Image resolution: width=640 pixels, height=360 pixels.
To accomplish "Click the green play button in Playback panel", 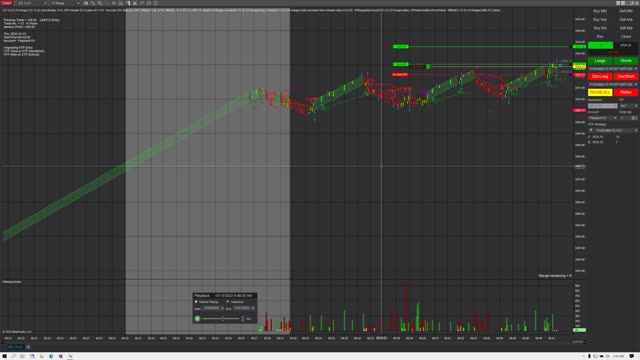I will point(197,318).
